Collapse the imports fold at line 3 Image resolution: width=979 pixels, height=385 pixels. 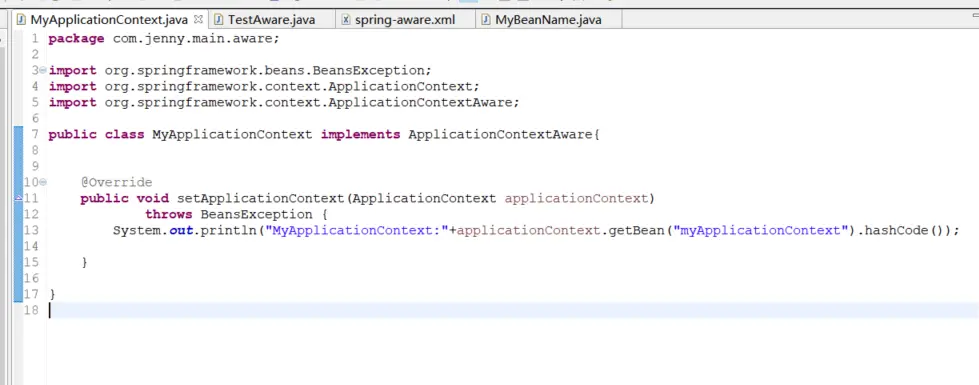point(42,70)
